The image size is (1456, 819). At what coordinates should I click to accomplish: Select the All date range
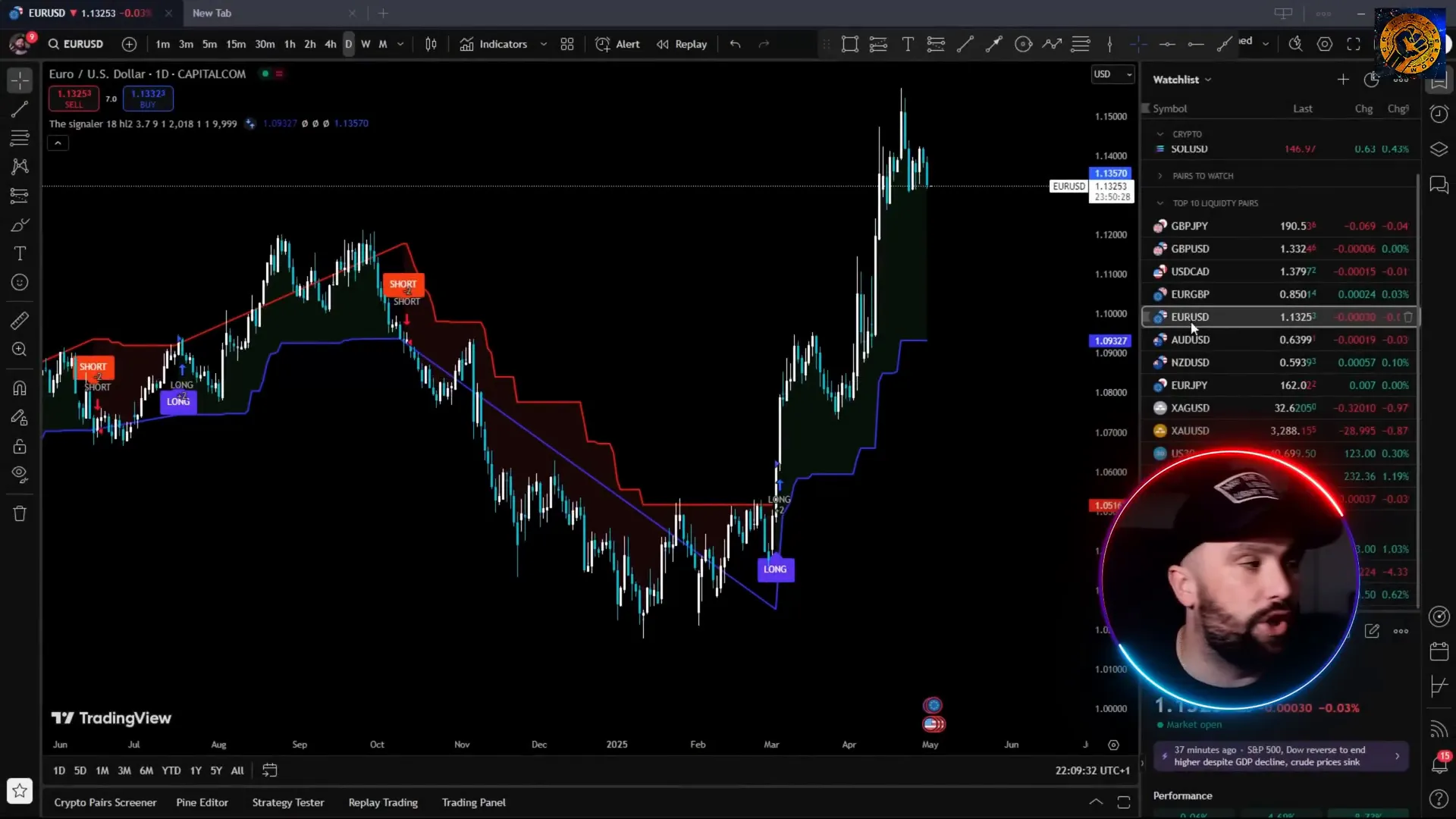pyautogui.click(x=237, y=770)
